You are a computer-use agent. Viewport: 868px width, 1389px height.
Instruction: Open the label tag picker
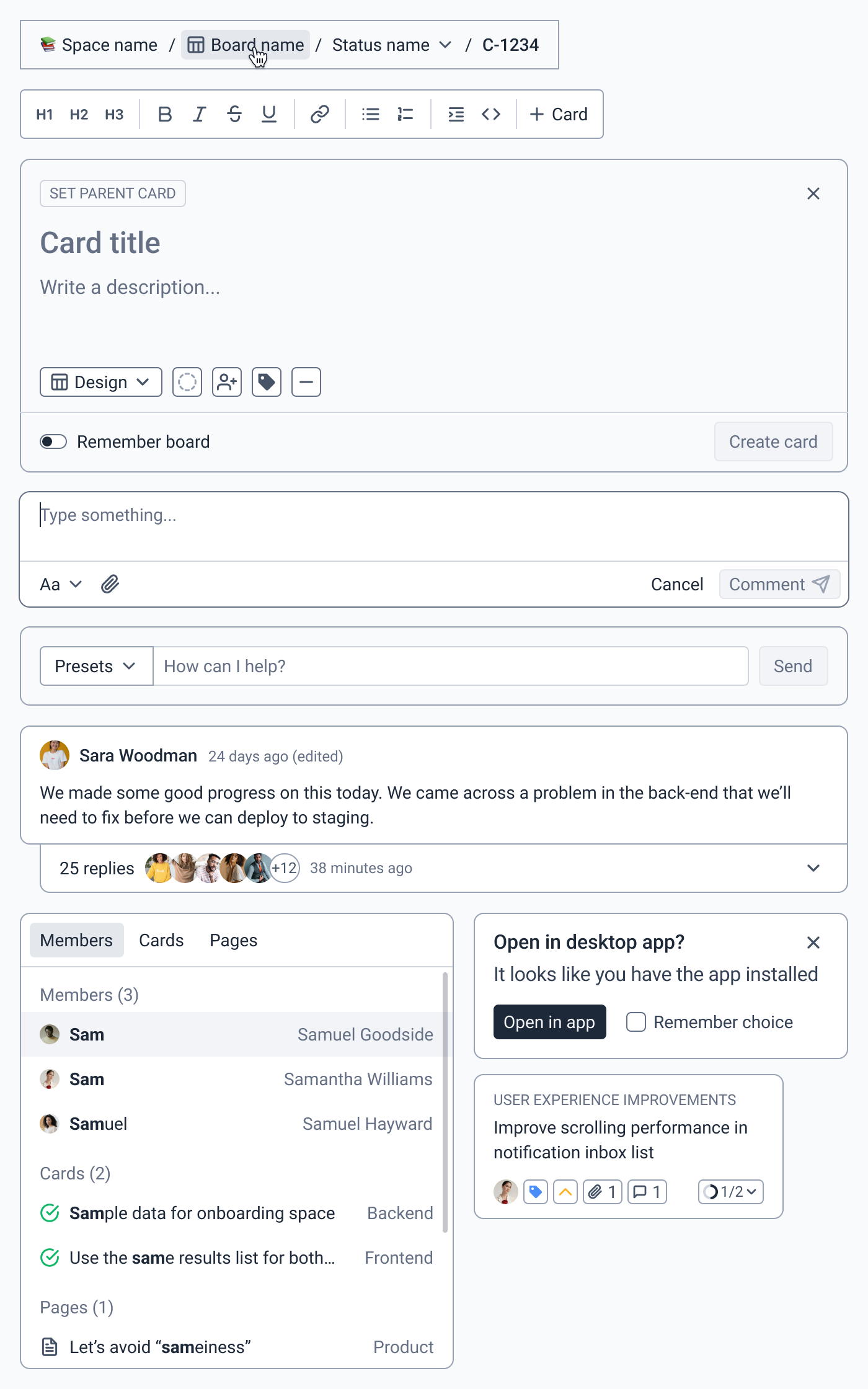(267, 382)
